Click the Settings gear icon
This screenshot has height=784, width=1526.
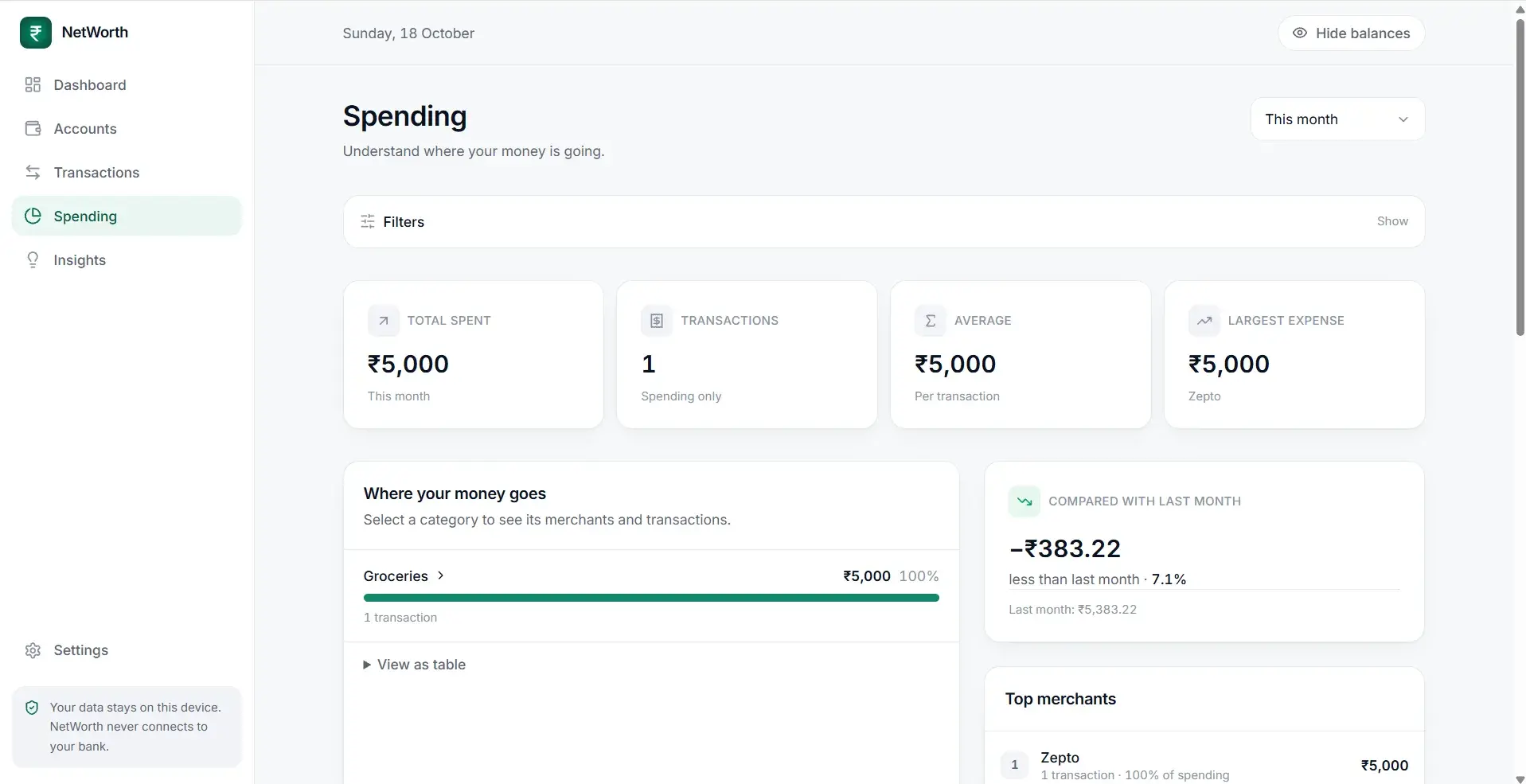pyautogui.click(x=33, y=650)
